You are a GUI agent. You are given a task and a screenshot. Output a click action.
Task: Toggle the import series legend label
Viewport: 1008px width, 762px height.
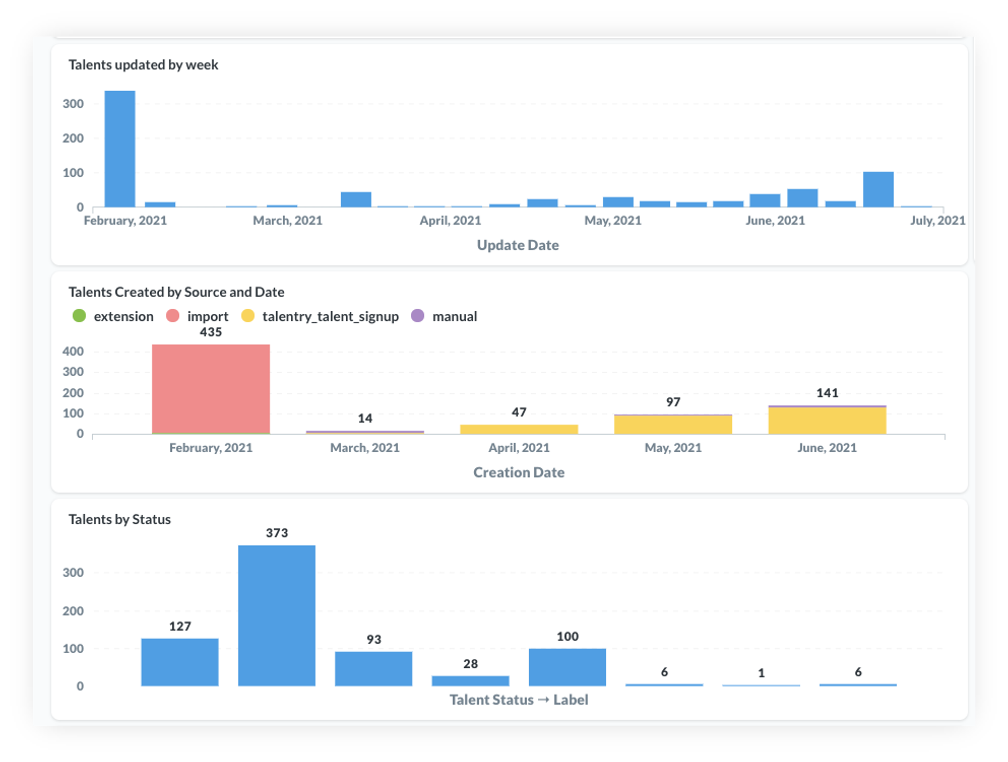pos(208,317)
